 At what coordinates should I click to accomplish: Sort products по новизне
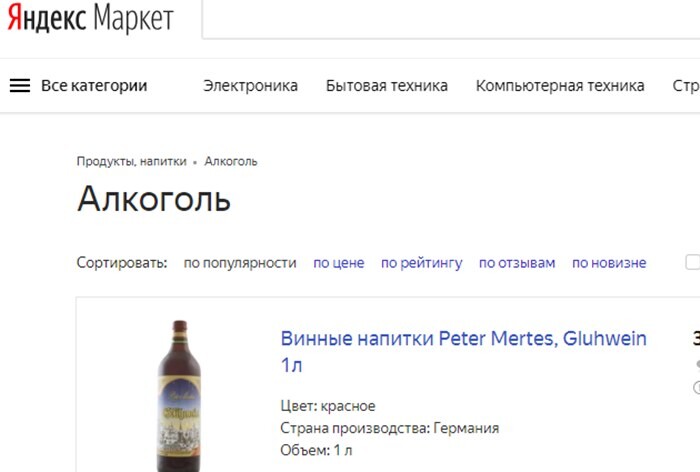tap(609, 263)
